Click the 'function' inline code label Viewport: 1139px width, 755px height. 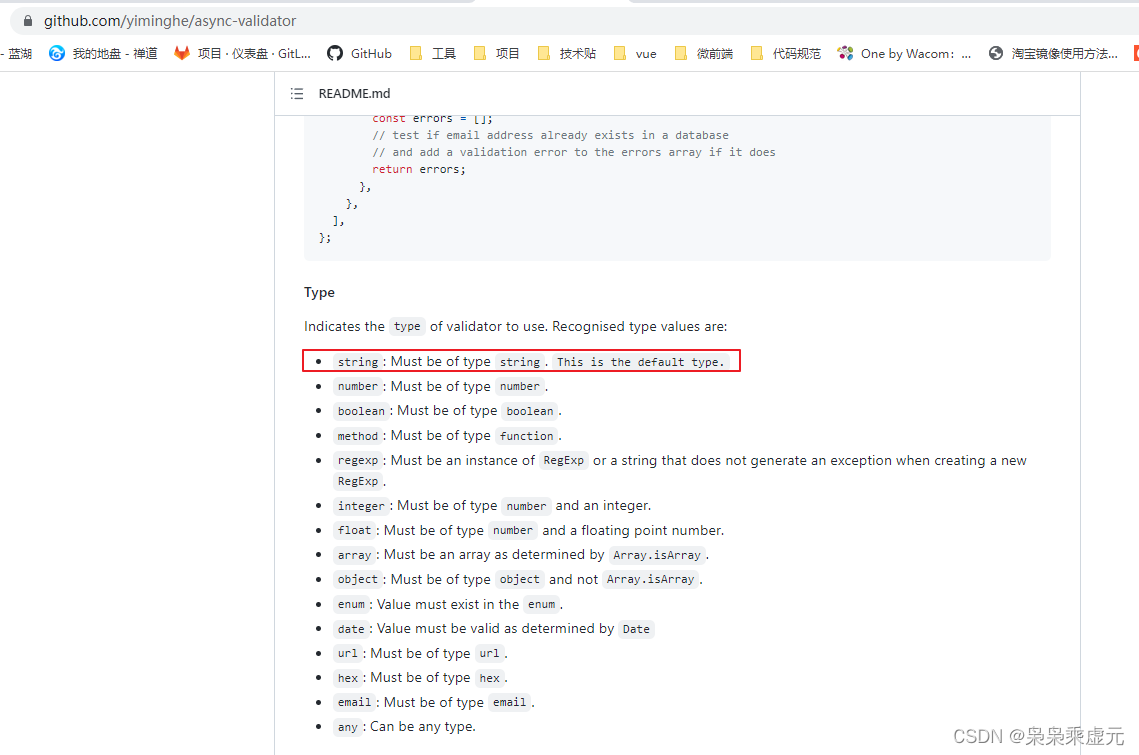pyautogui.click(x=527, y=436)
